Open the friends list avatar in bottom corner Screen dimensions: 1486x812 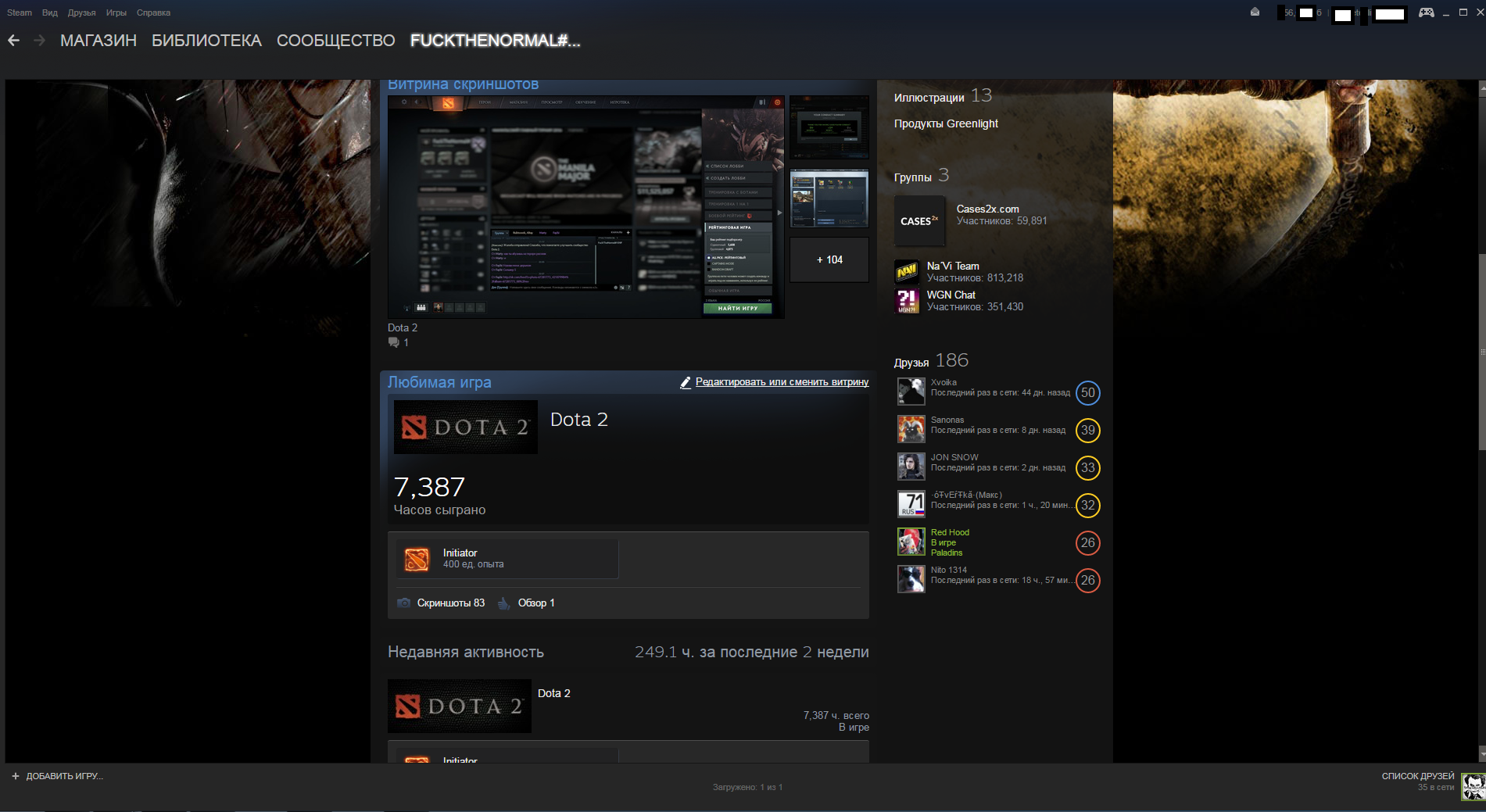(1473, 786)
